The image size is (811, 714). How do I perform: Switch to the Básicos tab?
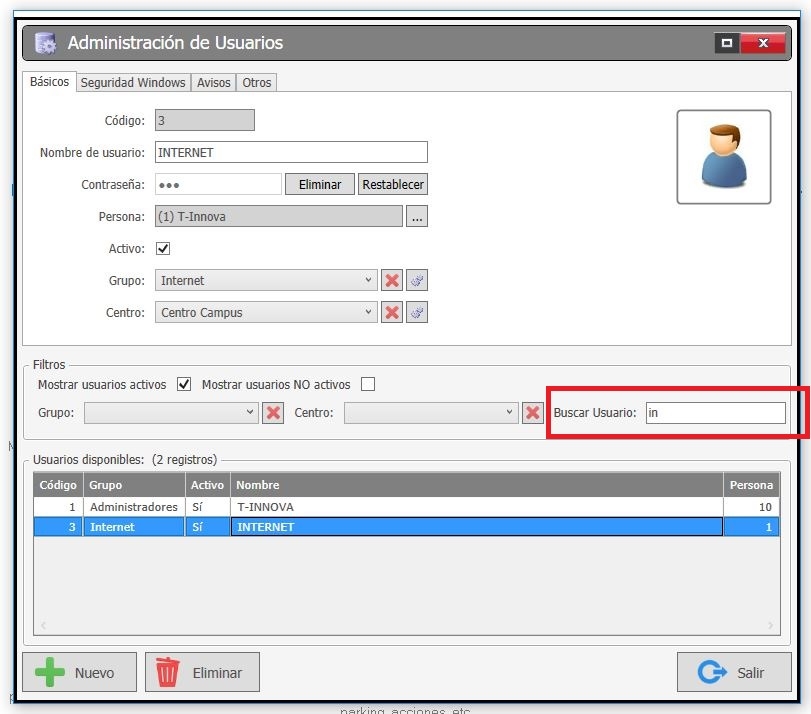tap(50, 82)
